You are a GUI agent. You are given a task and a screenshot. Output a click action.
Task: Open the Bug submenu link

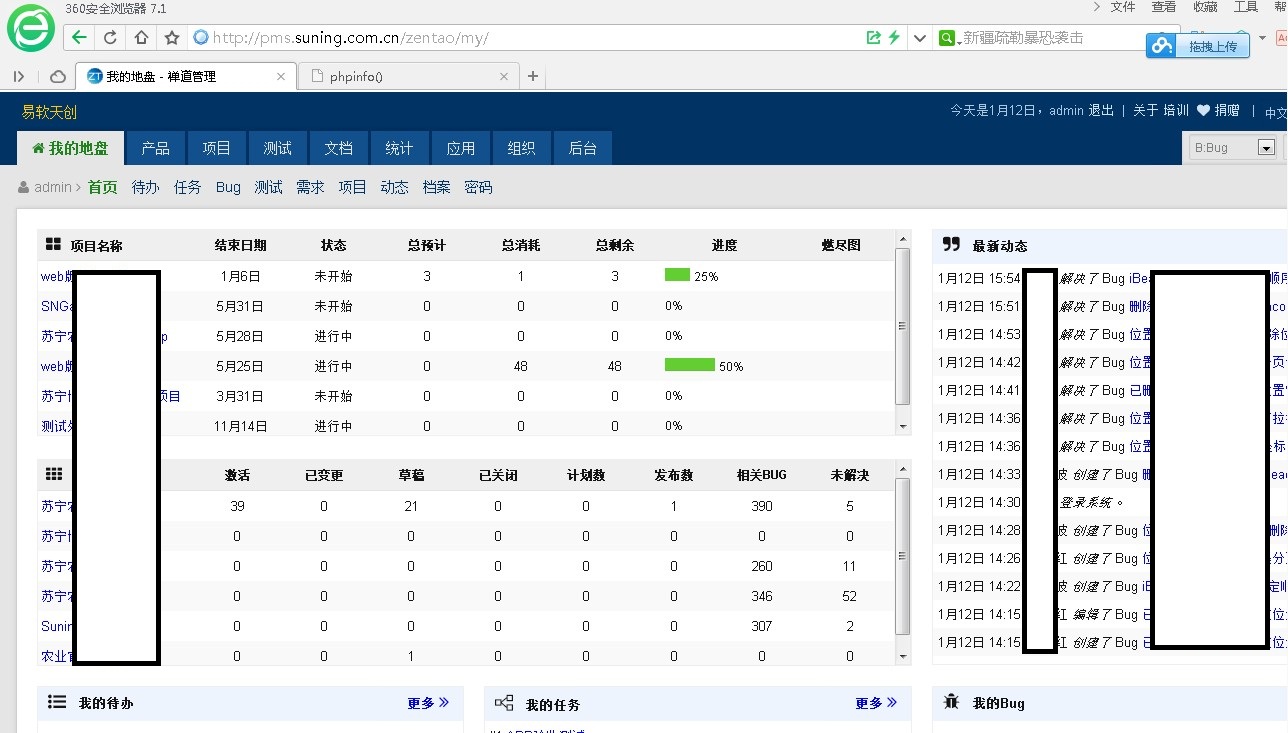[228, 187]
